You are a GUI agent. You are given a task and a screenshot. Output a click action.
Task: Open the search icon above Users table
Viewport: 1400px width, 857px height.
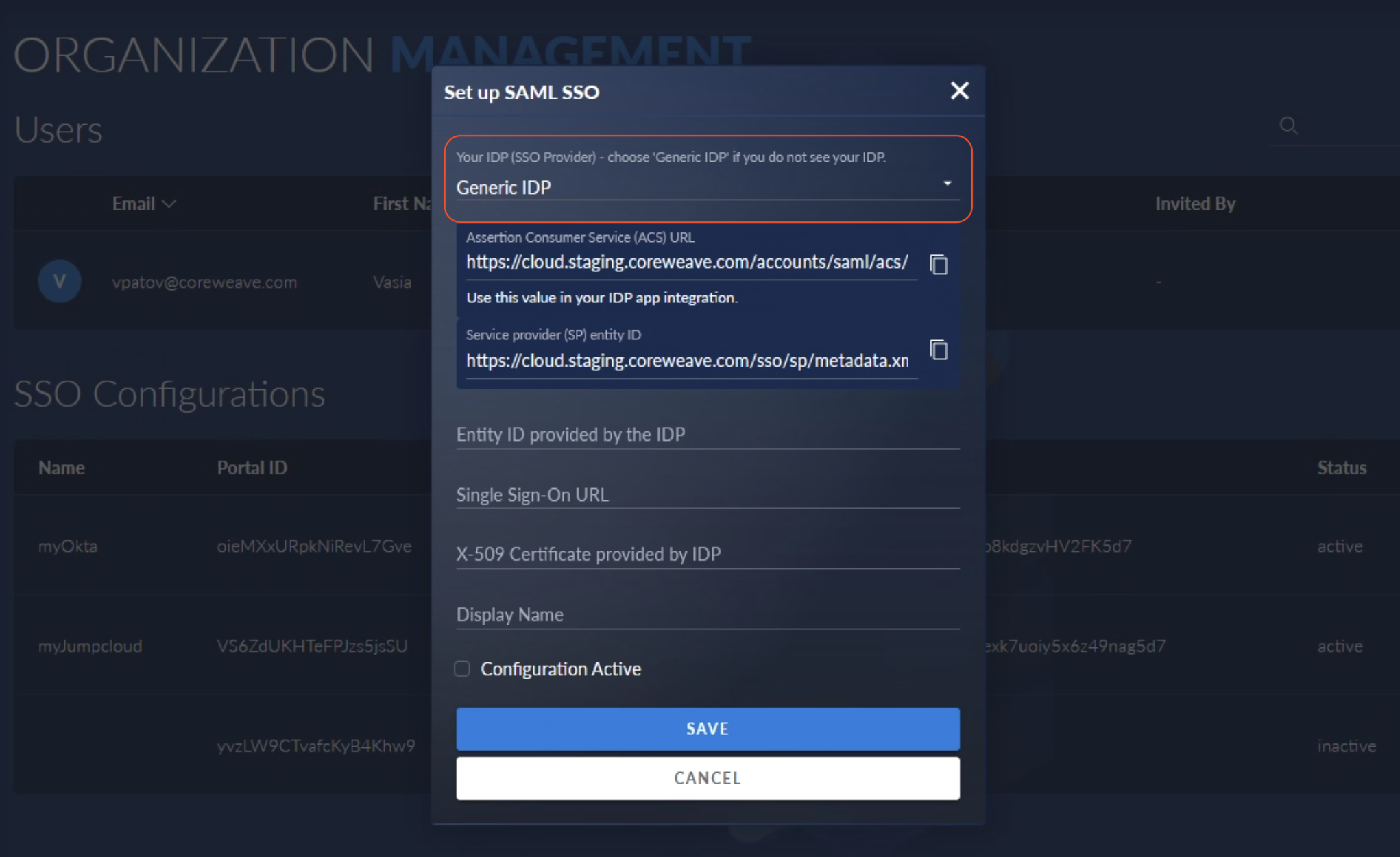pos(1288,125)
